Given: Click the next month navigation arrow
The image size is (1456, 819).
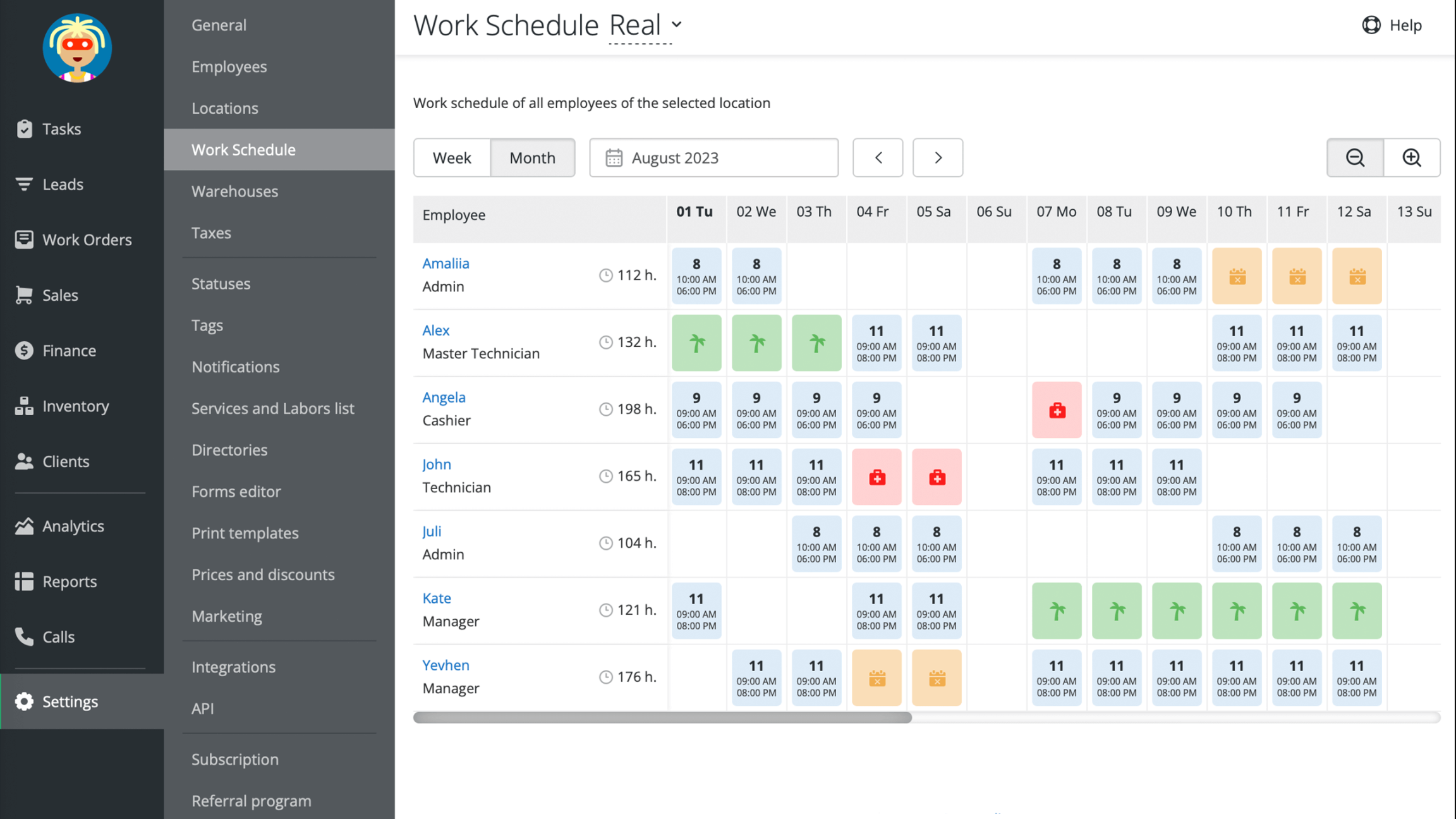Looking at the screenshot, I should pyautogui.click(x=937, y=157).
